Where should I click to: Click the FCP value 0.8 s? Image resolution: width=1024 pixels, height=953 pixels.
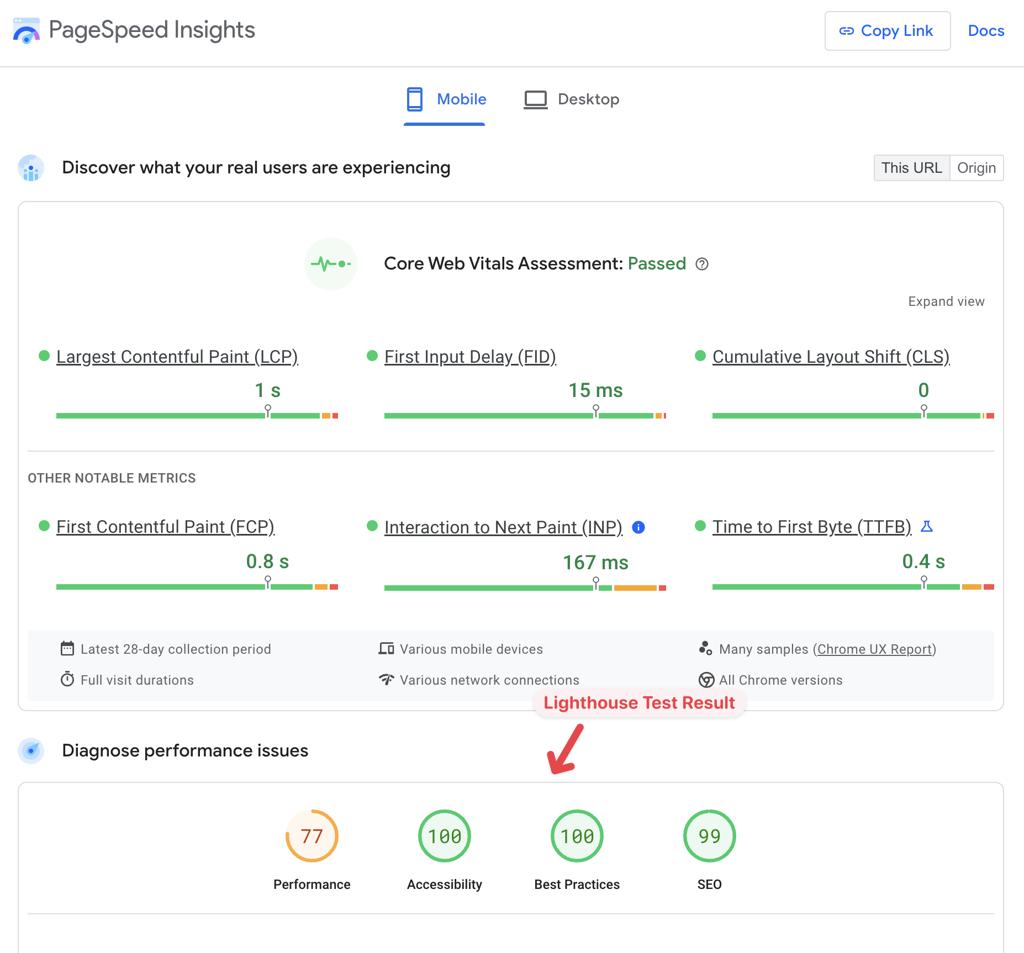click(x=267, y=561)
